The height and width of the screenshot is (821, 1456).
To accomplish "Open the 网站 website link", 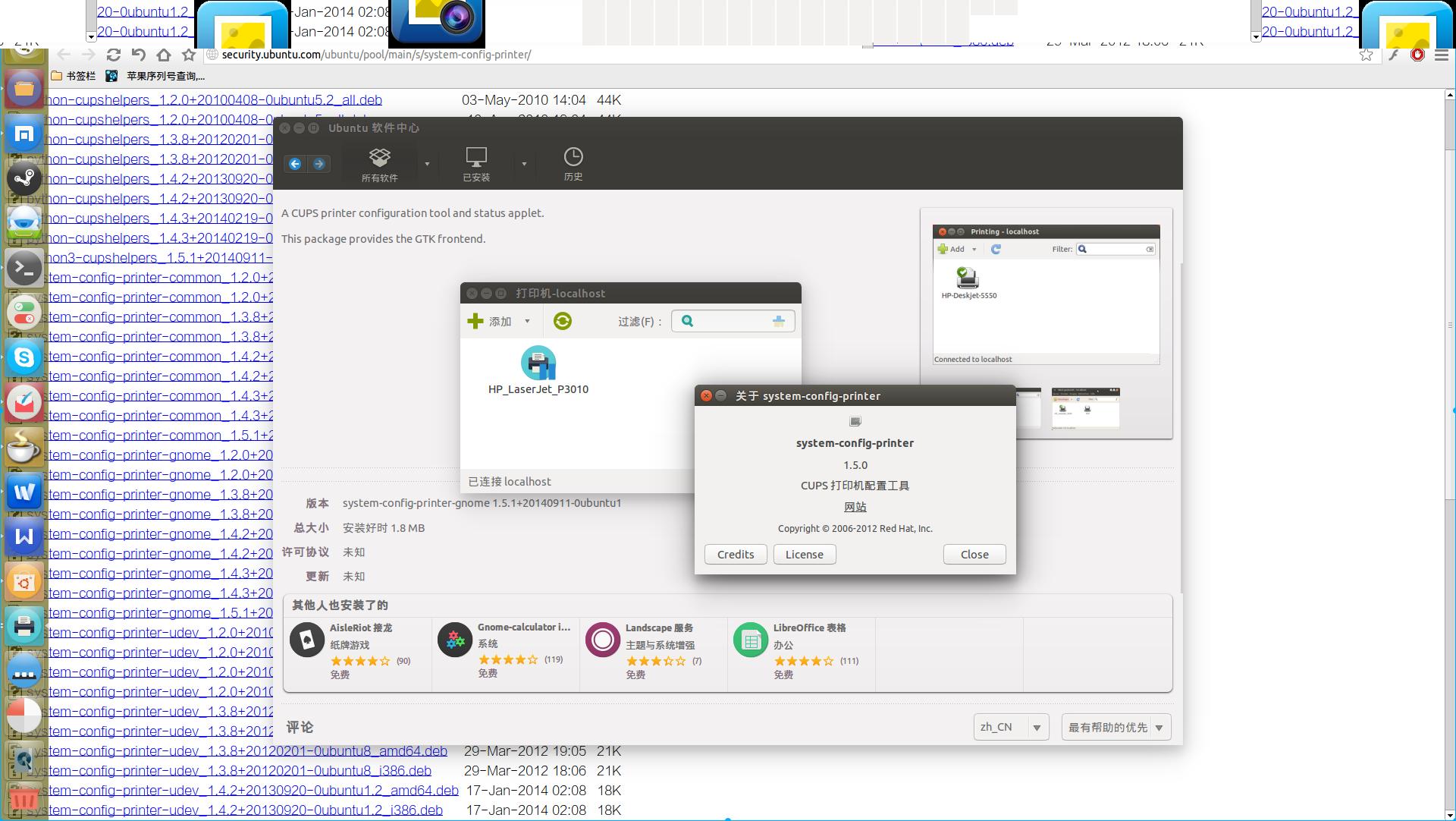I will pyautogui.click(x=855, y=507).
